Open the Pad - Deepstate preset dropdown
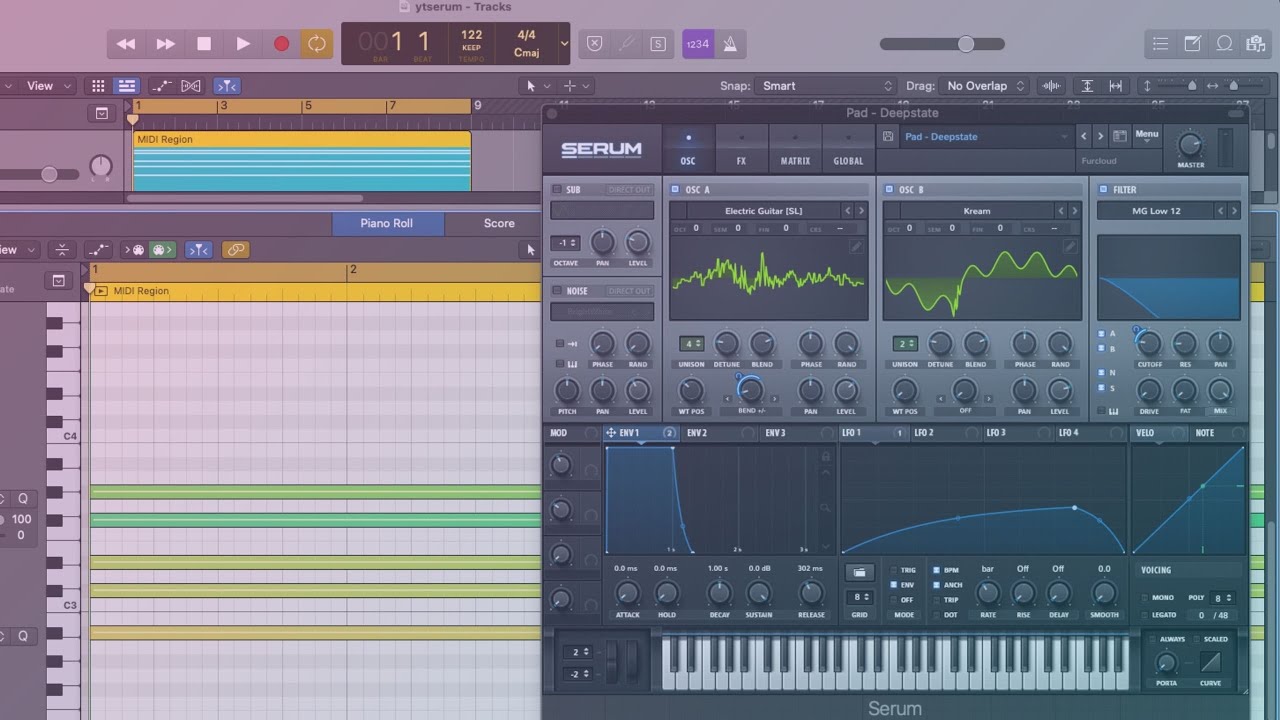This screenshot has height=720, width=1280. pos(986,137)
